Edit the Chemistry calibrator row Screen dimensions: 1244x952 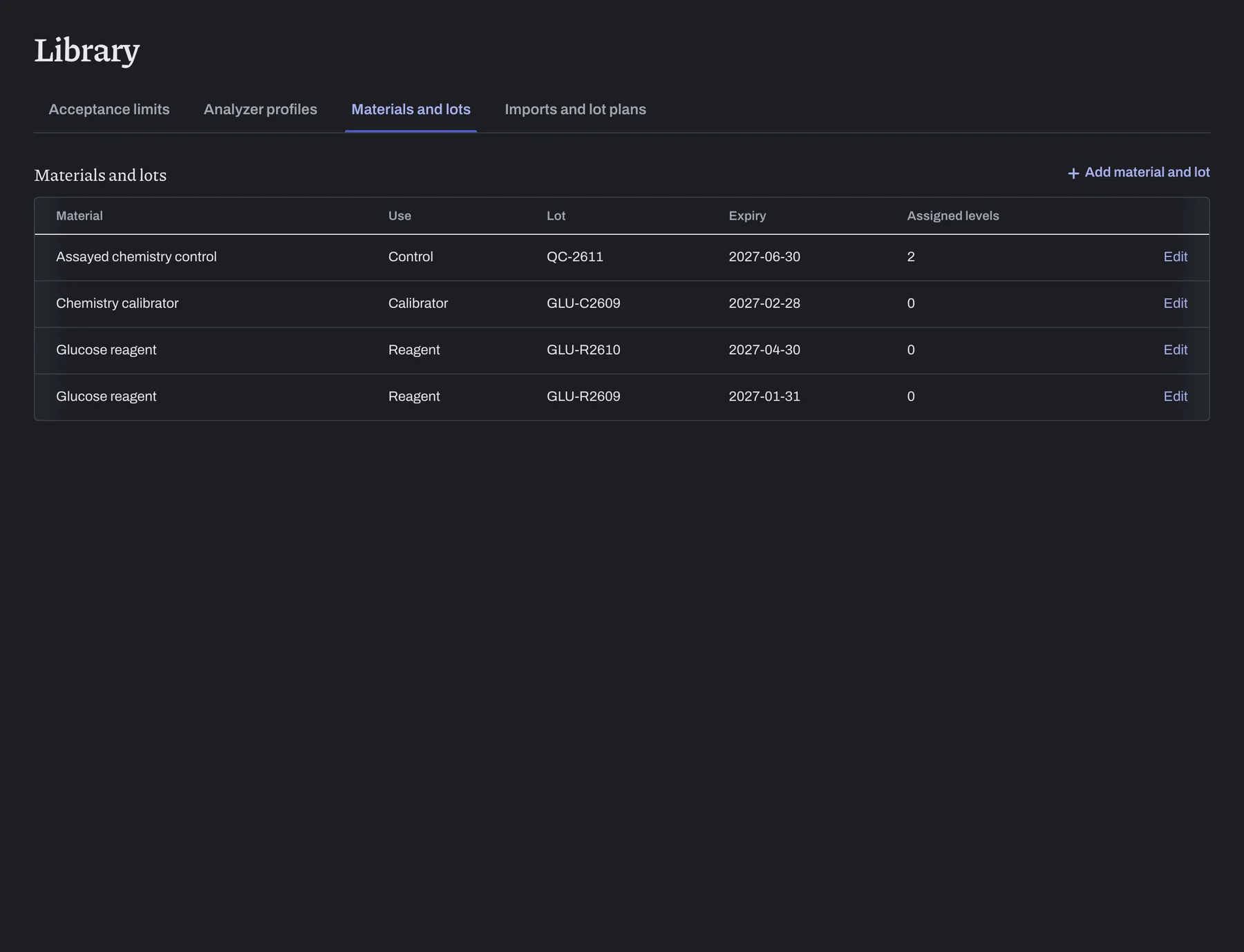[x=1176, y=303]
